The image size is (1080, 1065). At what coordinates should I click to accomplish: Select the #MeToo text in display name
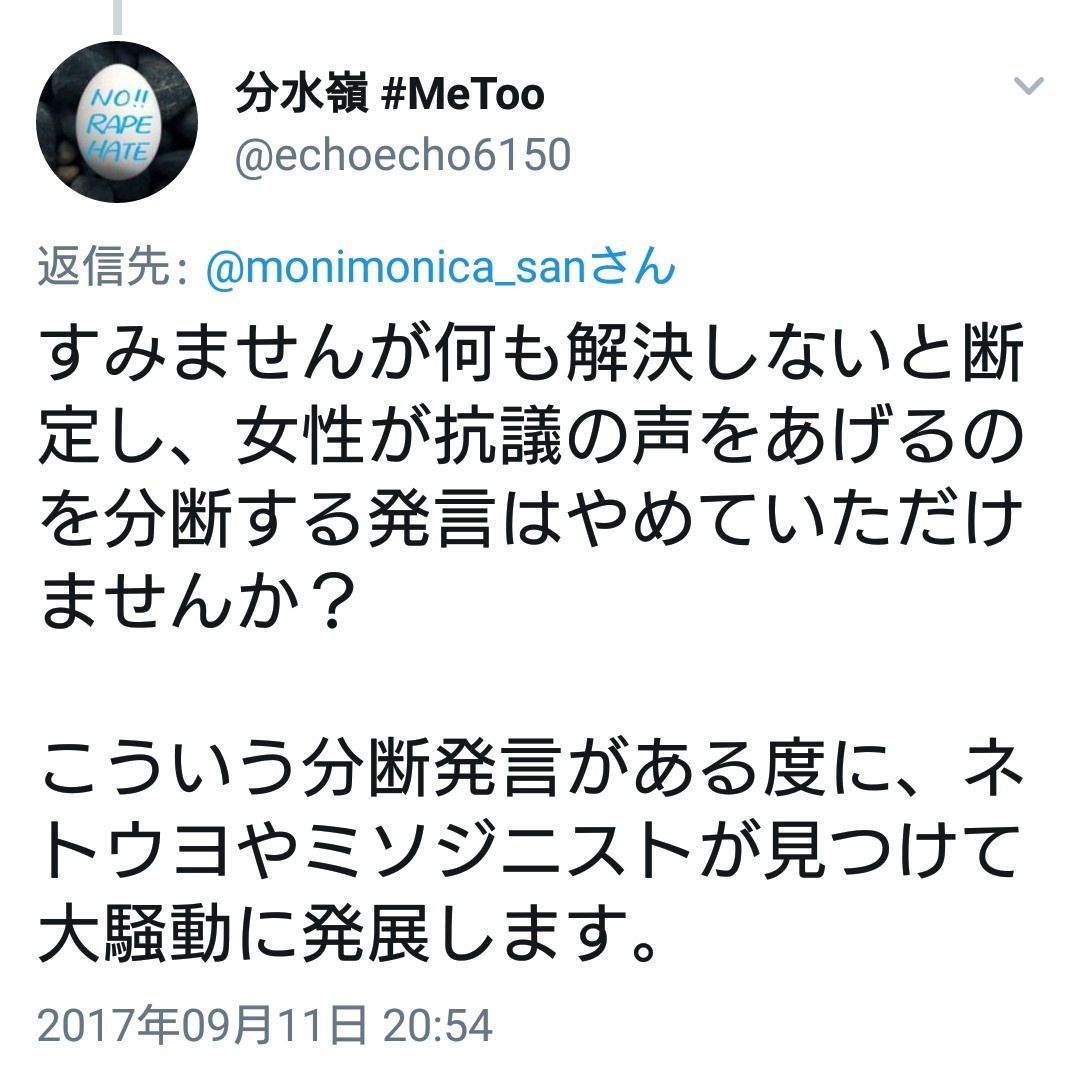click(x=463, y=94)
